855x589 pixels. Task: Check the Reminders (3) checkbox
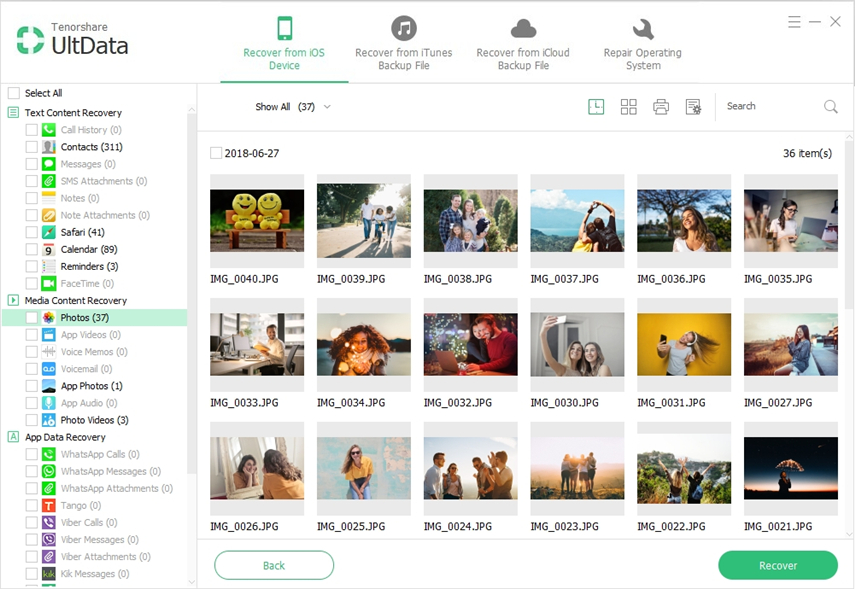pos(32,266)
